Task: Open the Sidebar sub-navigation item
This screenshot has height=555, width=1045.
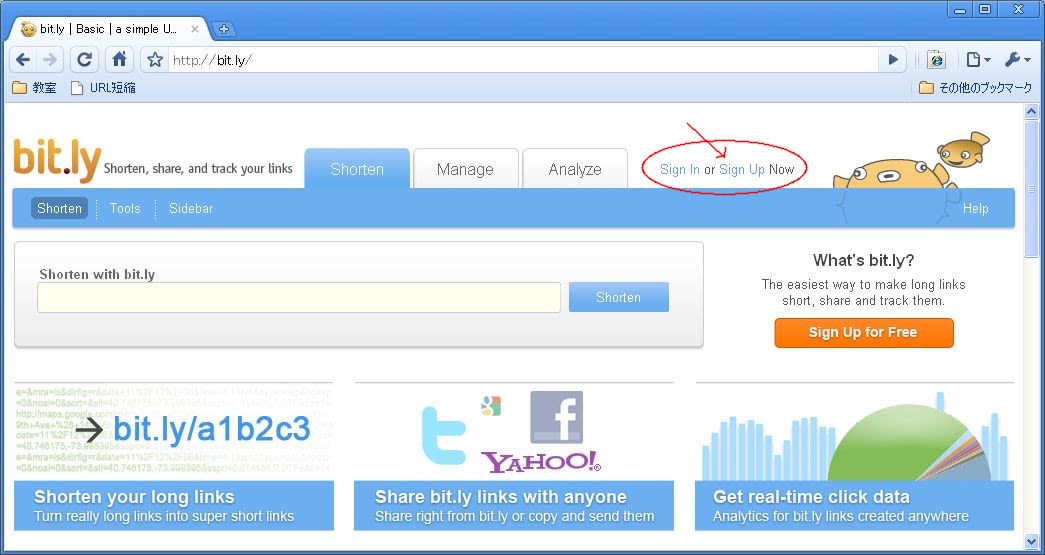Action: pos(190,208)
